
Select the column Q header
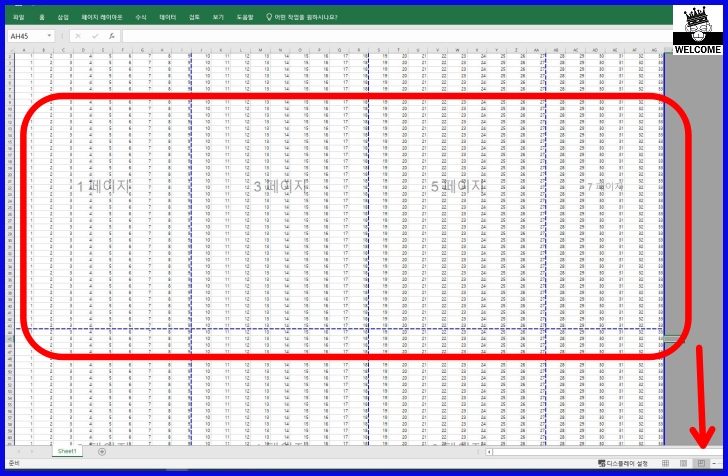[x=339, y=50]
